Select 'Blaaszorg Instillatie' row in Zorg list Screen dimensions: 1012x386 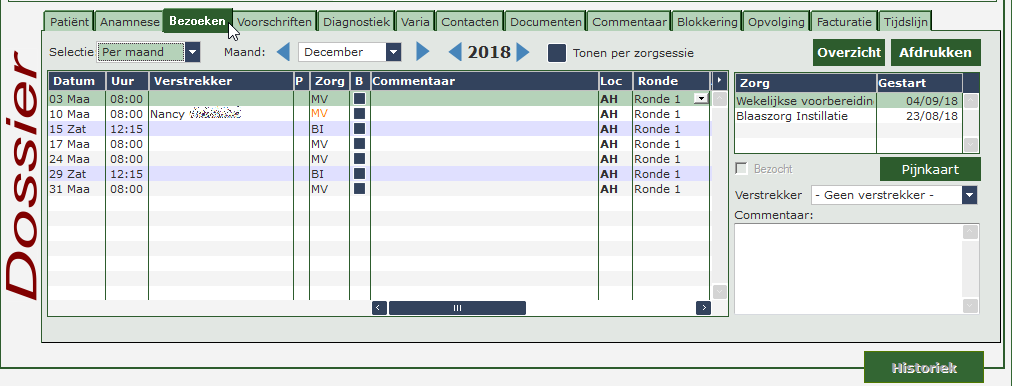(x=848, y=116)
